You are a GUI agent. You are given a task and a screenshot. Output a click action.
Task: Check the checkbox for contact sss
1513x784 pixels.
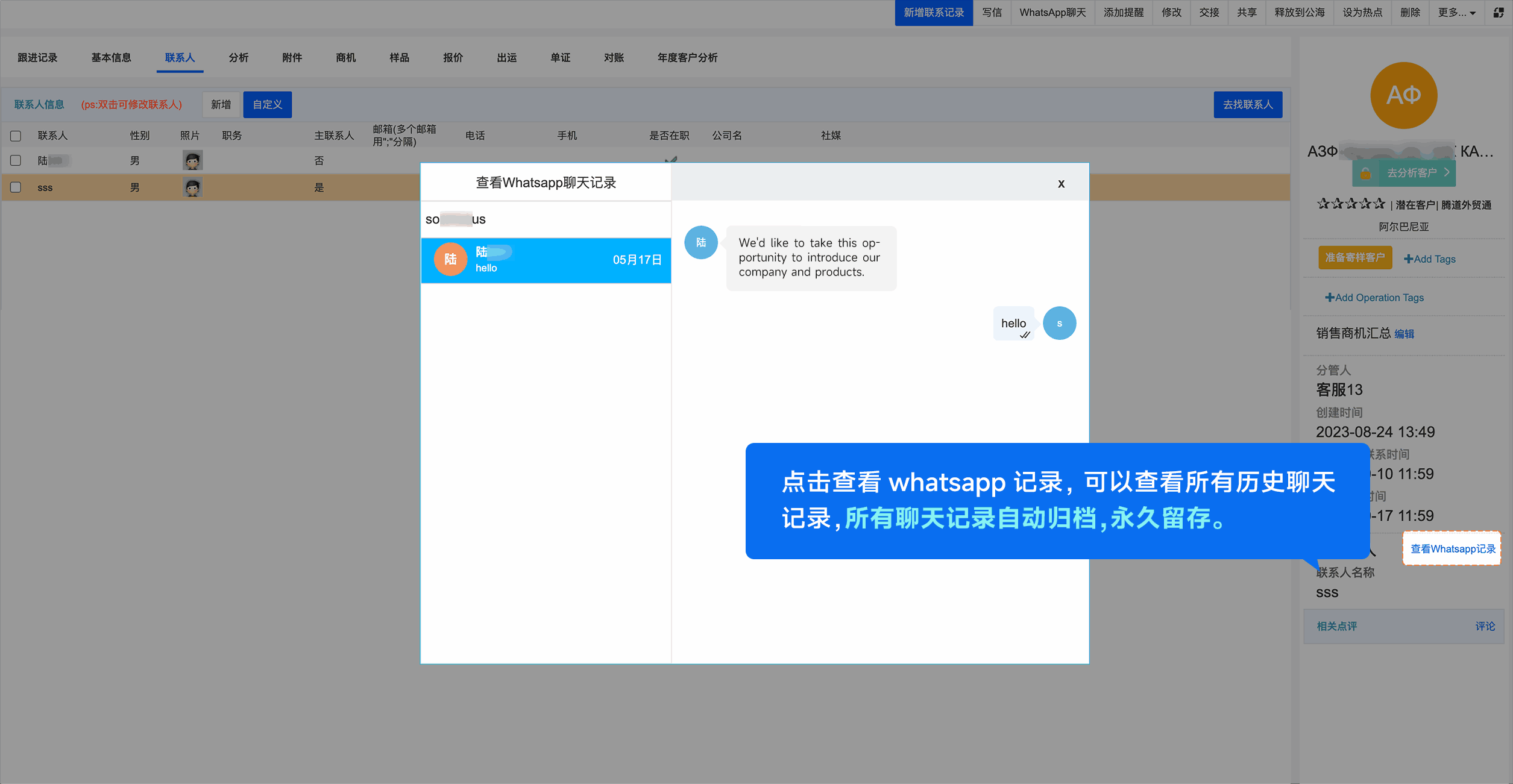click(16, 187)
